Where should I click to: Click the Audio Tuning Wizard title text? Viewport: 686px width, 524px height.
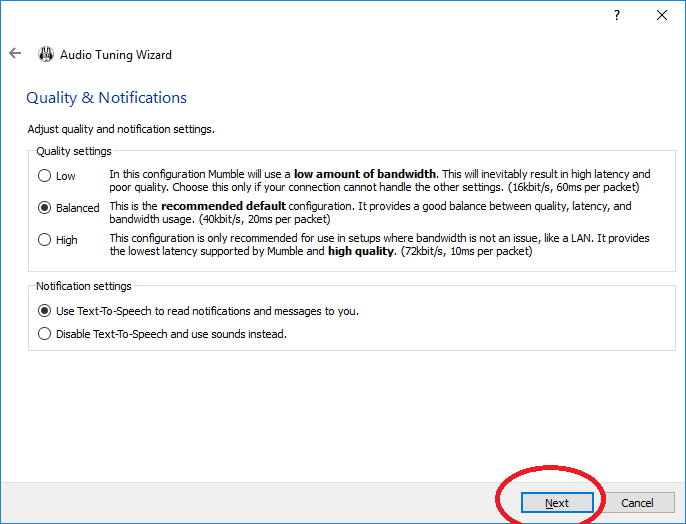coord(116,55)
